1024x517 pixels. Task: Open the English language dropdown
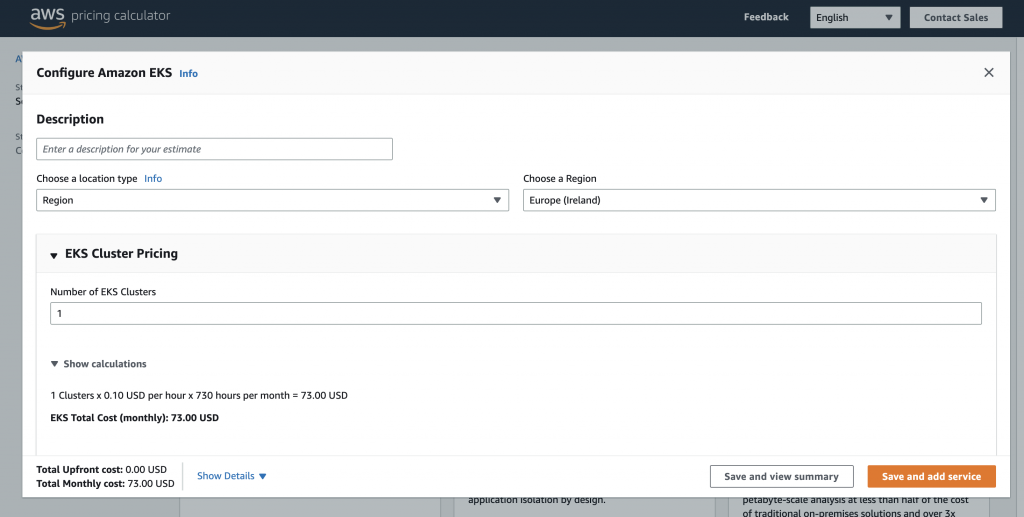point(855,17)
